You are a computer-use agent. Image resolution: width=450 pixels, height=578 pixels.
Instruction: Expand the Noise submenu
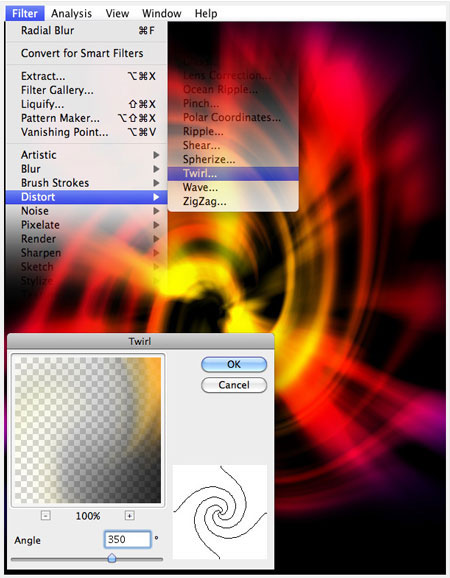coord(87,211)
